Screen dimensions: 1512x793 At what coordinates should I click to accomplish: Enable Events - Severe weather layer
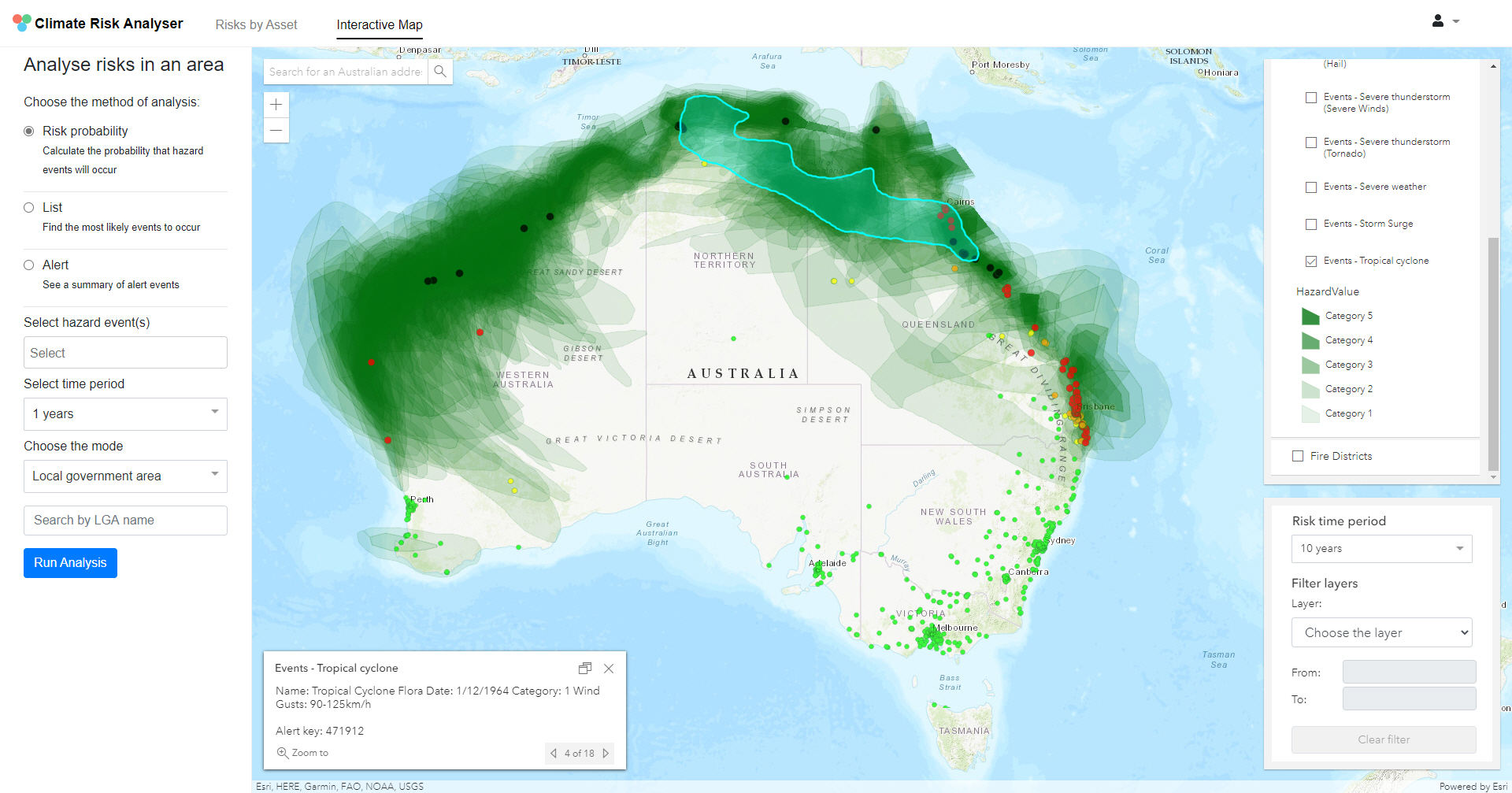click(1311, 187)
